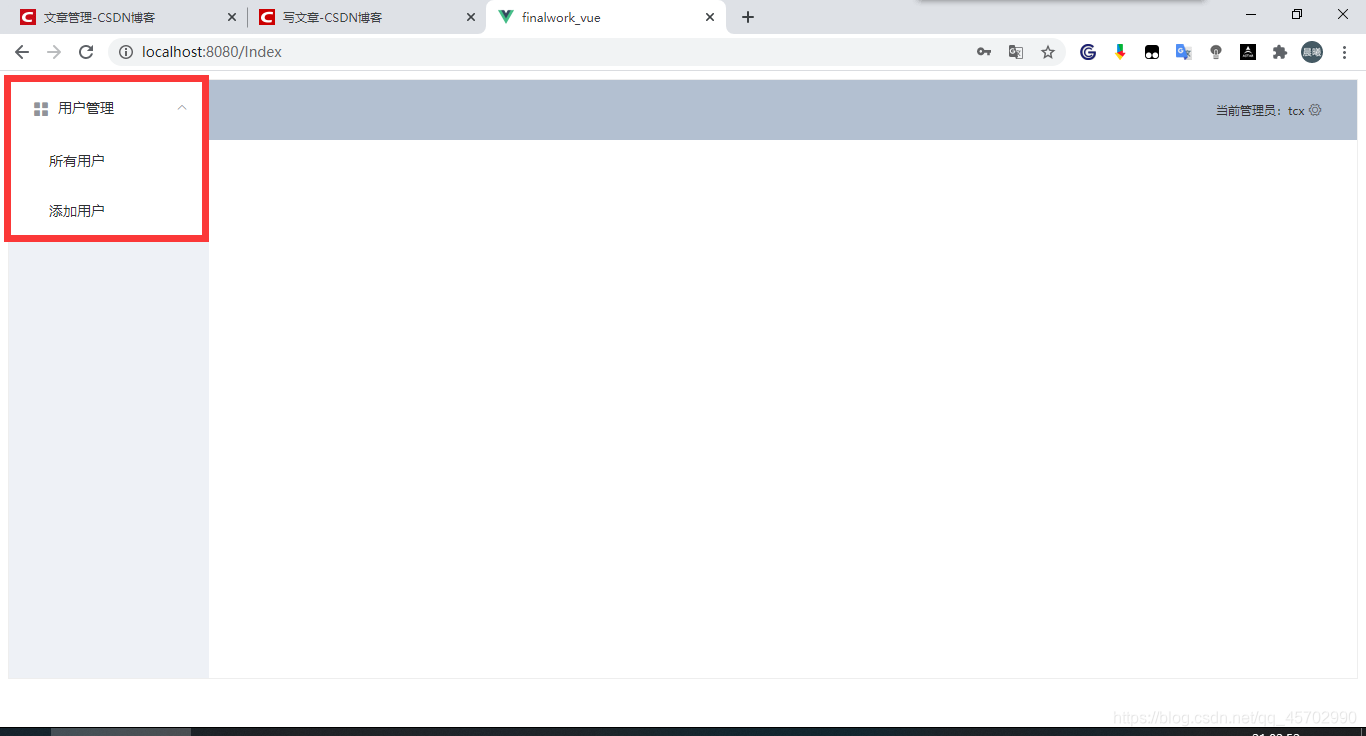Collapse the 用户管理 submenu chevron
The width and height of the screenshot is (1366, 736).
coord(182,108)
